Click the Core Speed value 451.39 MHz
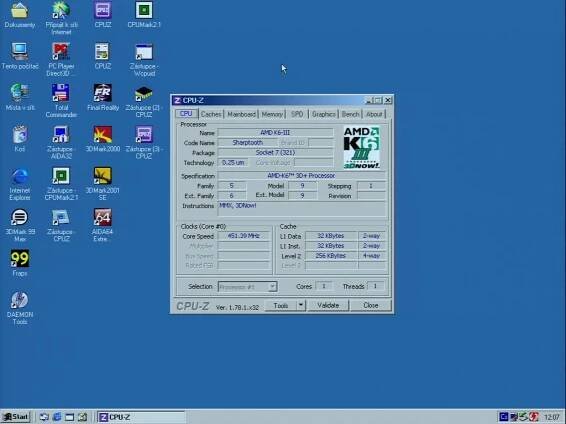The image size is (566, 424). (x=244, y=236)
